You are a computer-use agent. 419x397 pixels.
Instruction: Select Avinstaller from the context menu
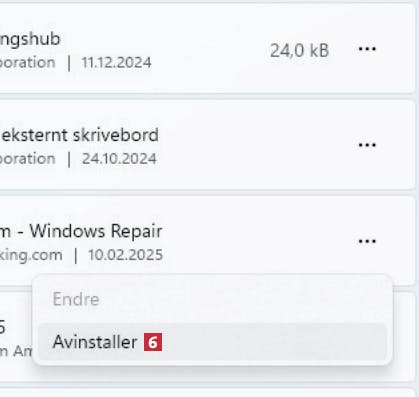[x=213, y=342]
